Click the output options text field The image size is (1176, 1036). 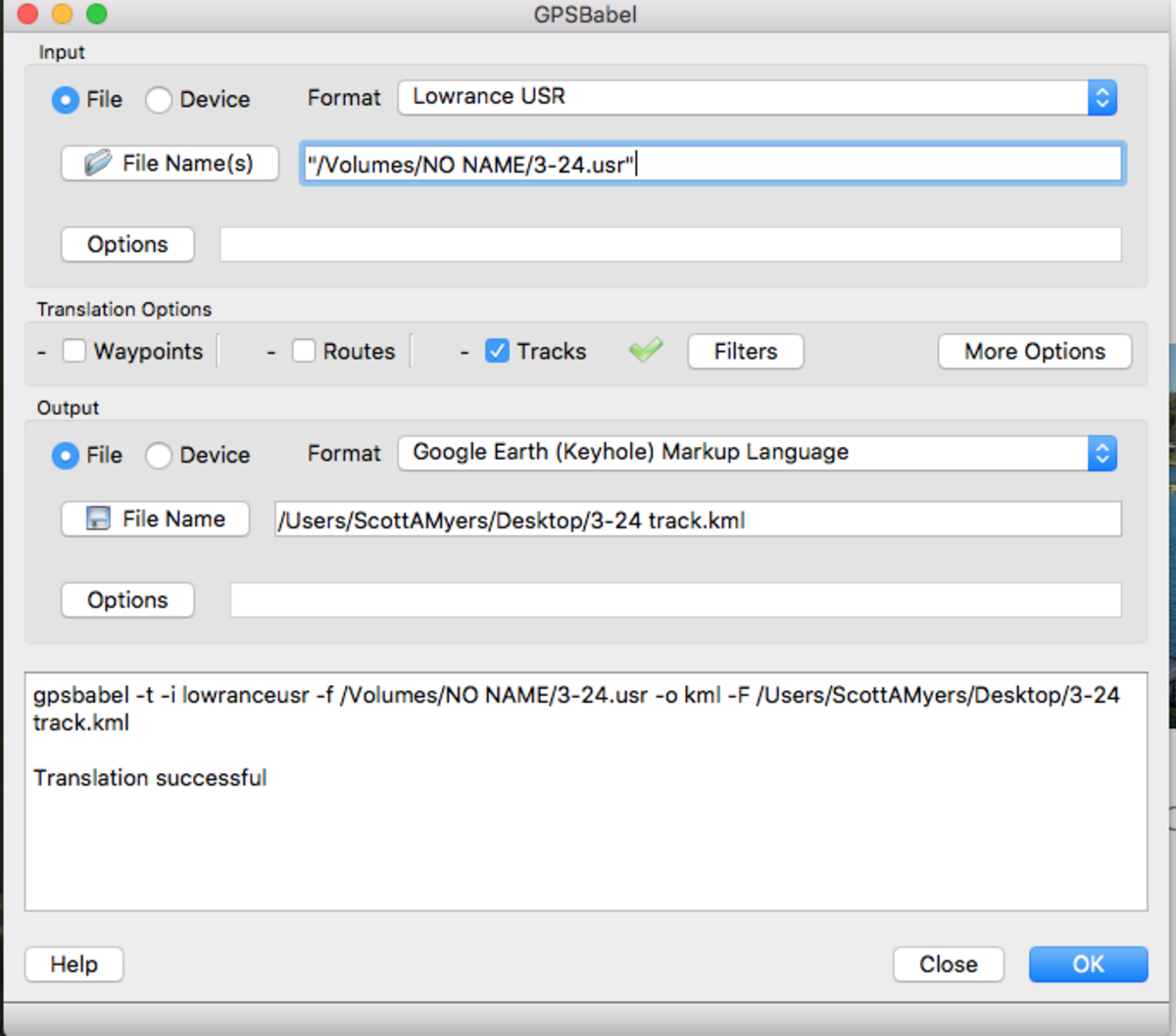coord(675,600)
